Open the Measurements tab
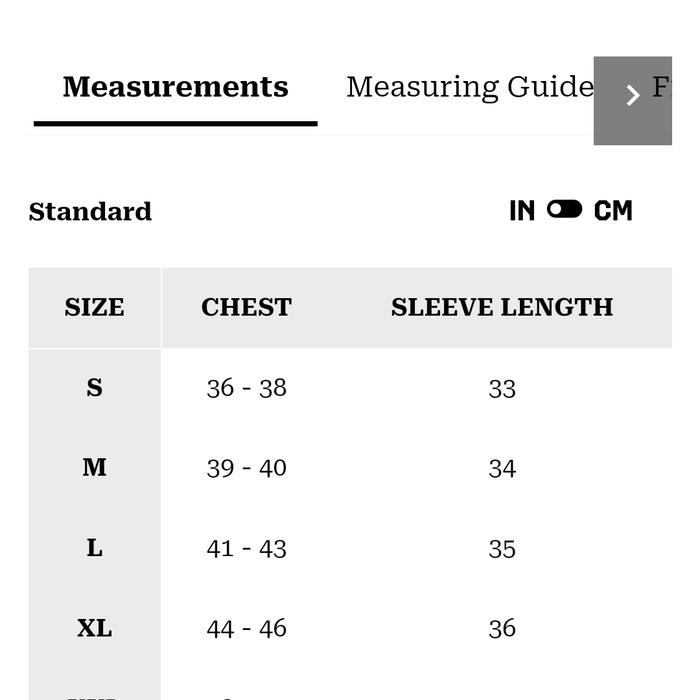The width and height of the screenshot is (700, 700). point(175,88)
